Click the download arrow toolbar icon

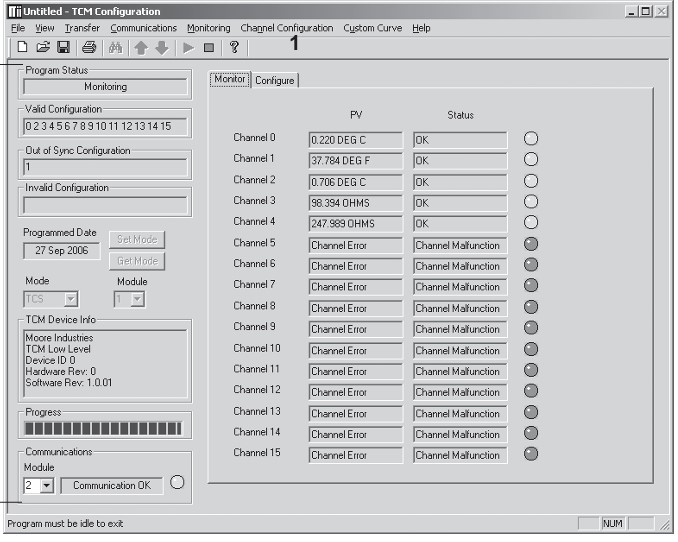(x=161, y=47)
